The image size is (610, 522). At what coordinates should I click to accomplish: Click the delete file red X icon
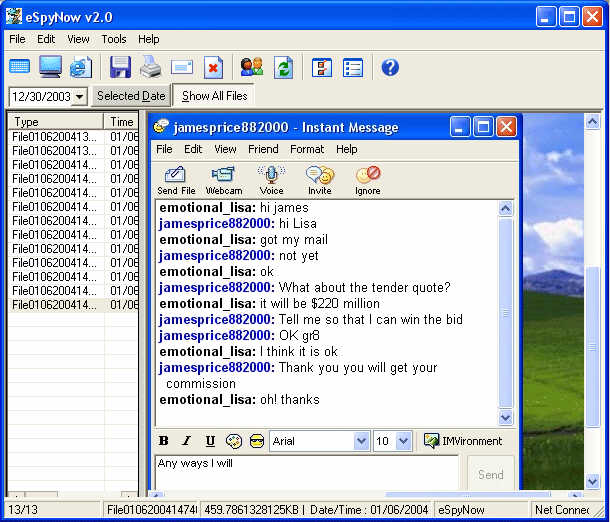(x=213, y=67)
